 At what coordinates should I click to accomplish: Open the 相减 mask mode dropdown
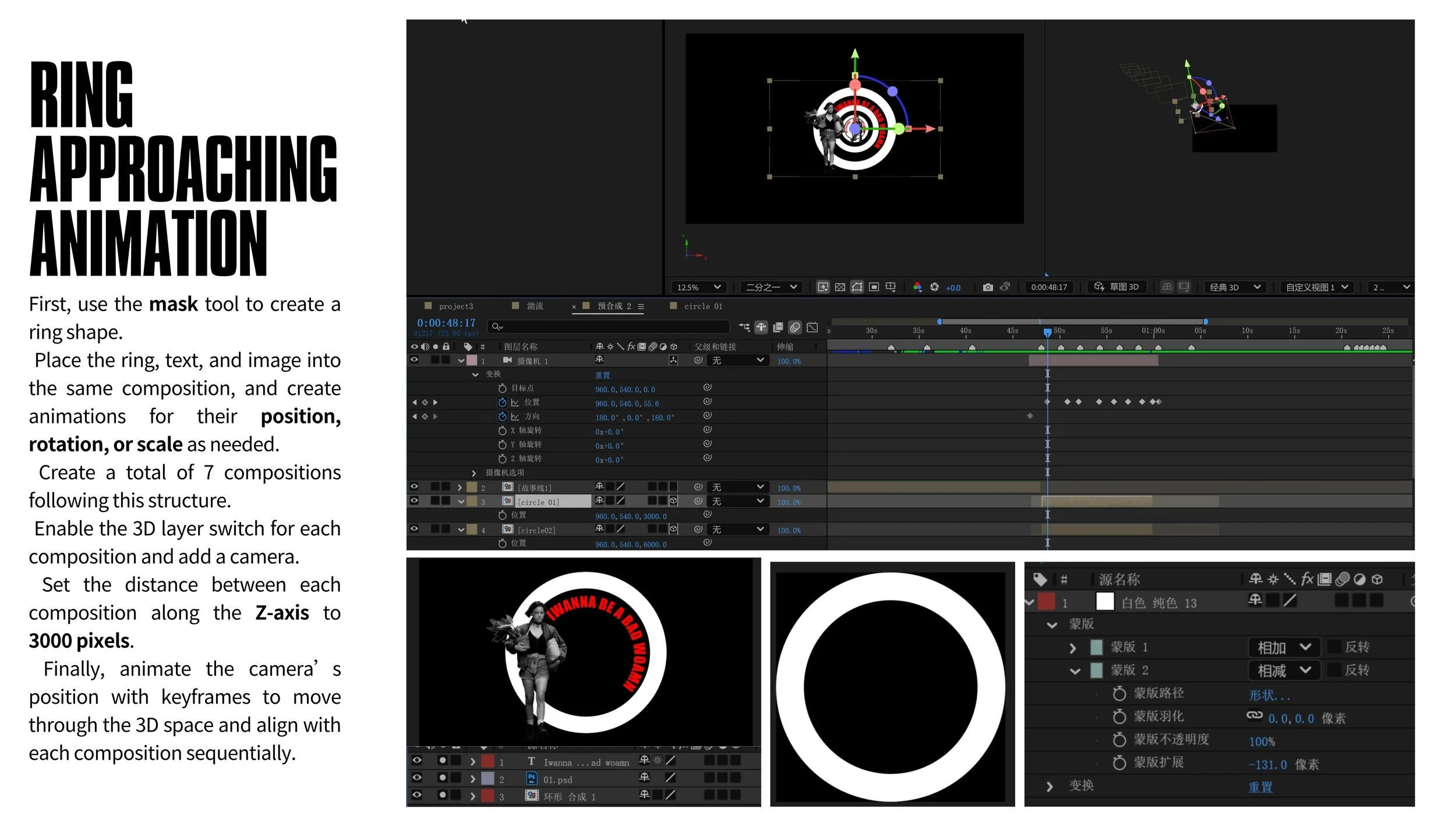[1284, 670]
